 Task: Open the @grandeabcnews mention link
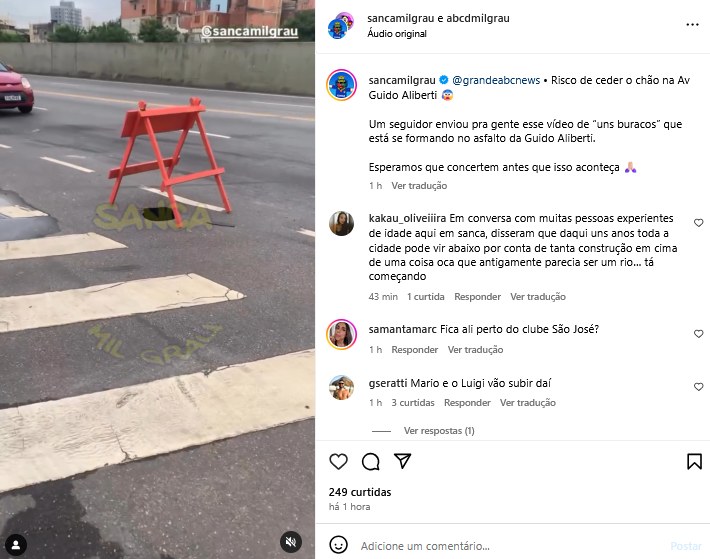[496, 80]
